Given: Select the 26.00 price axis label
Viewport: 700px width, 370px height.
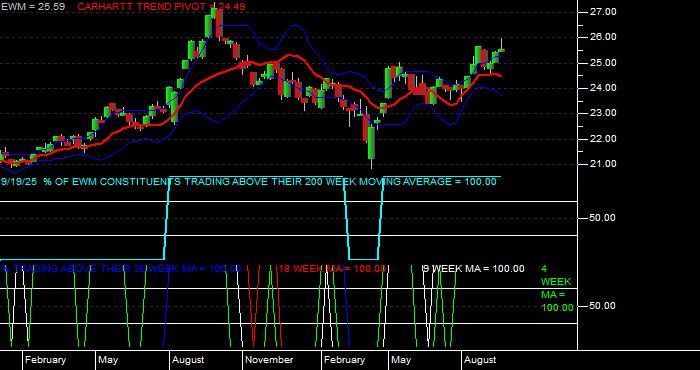Looking at the screenshot, I should 604,37.
